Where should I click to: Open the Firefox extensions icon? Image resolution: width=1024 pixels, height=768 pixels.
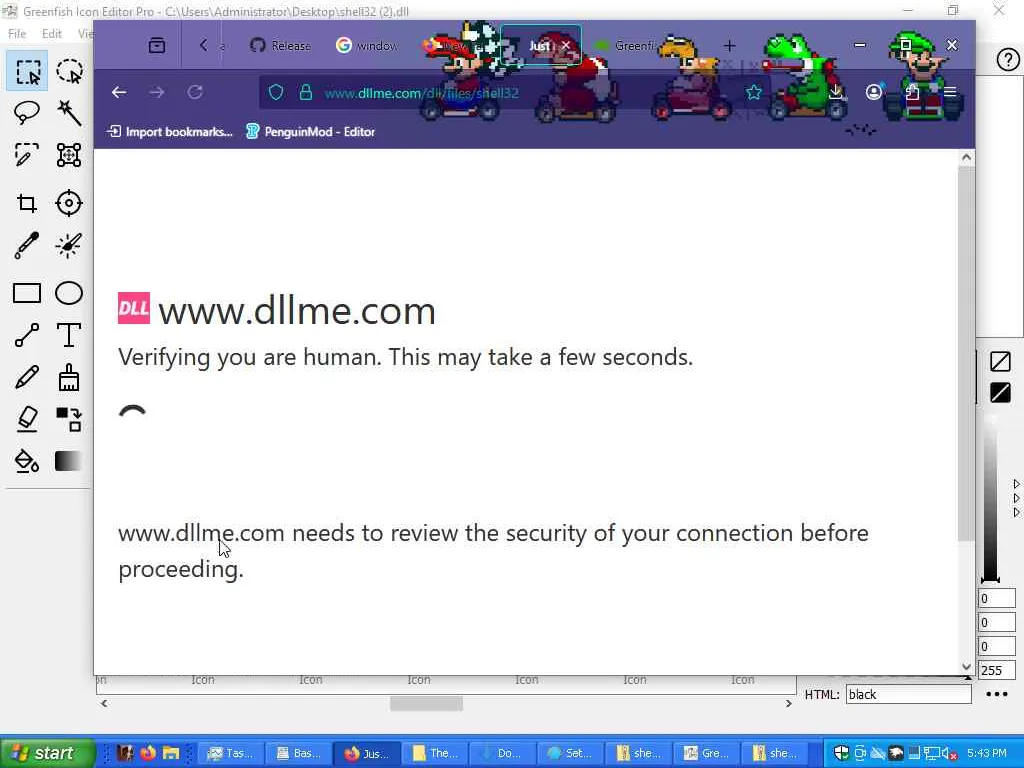tap(912, 93)
